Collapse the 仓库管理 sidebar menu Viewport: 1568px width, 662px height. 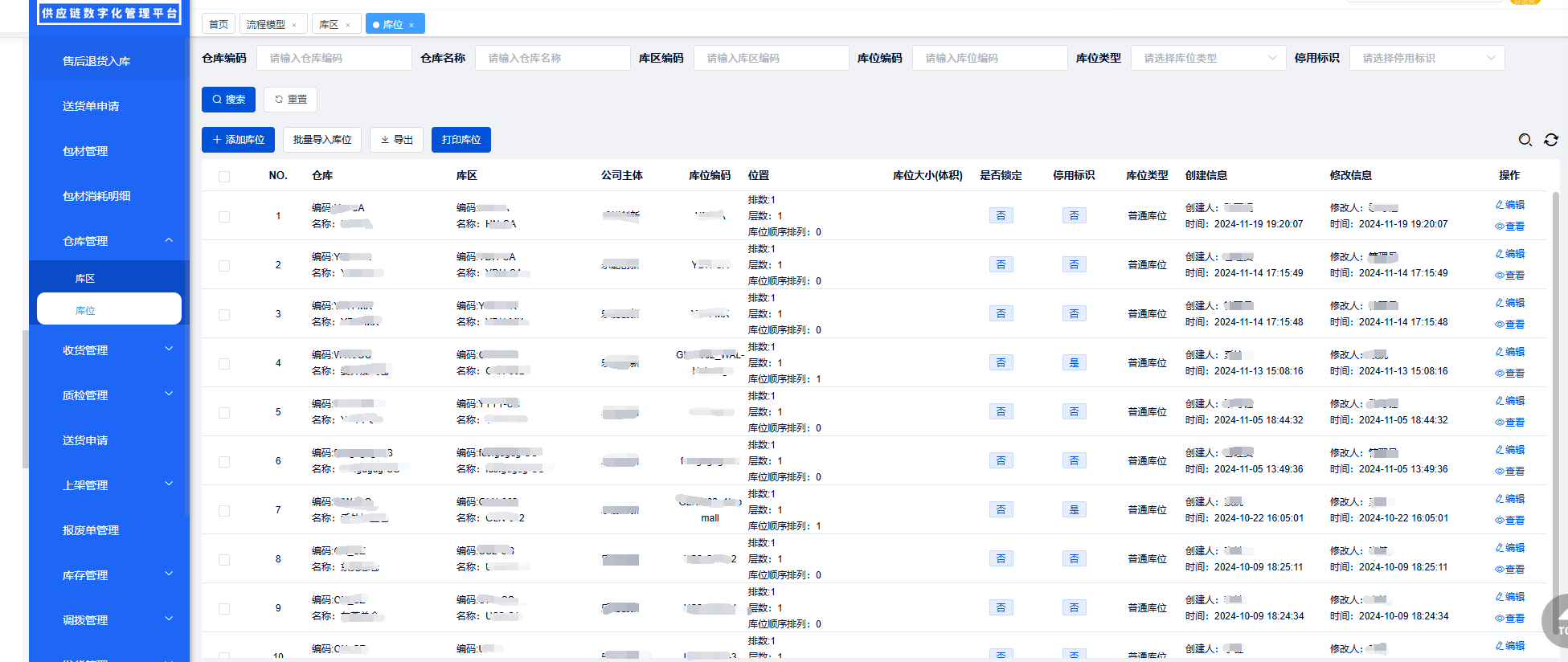(x=109, y=241)
